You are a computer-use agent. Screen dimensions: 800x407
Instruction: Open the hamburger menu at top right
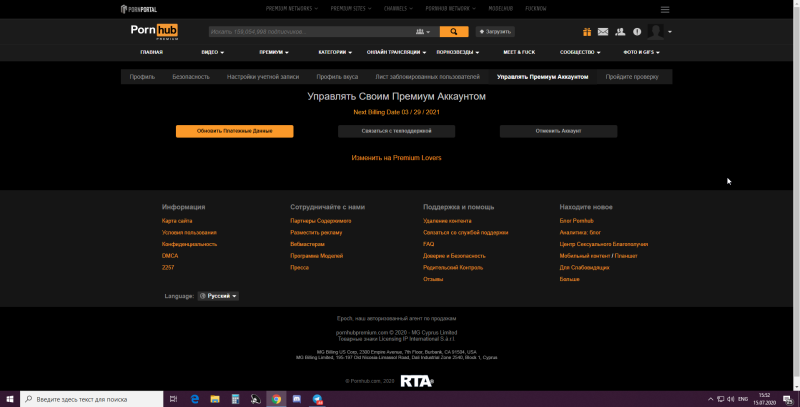pos(665,9)
